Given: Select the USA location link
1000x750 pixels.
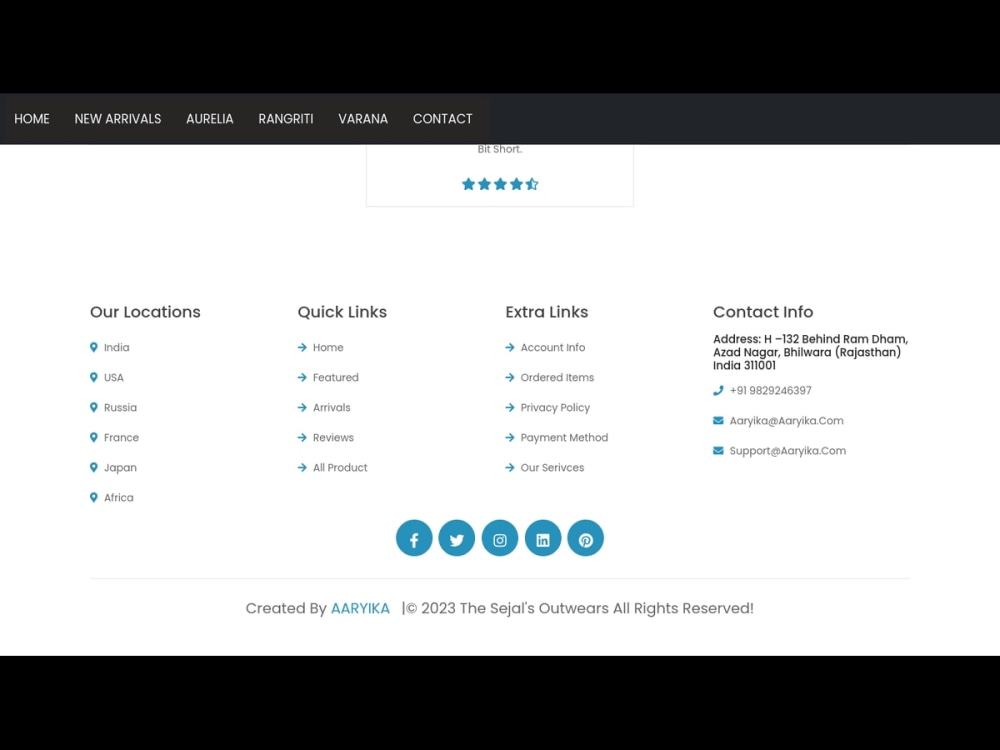Looking at the screenshot, I should 114,378.
